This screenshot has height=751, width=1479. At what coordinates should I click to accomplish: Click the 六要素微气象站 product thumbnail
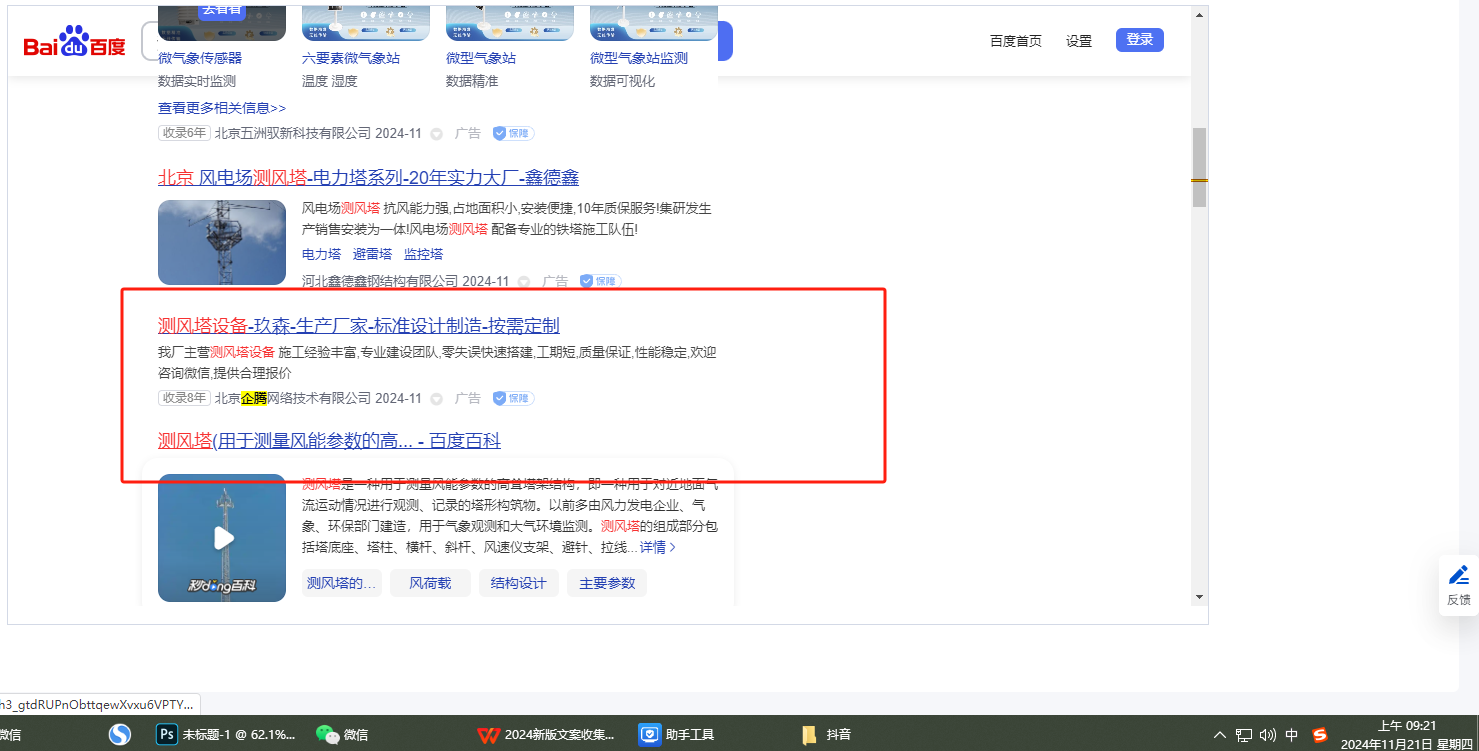click(x=366, y=23)
